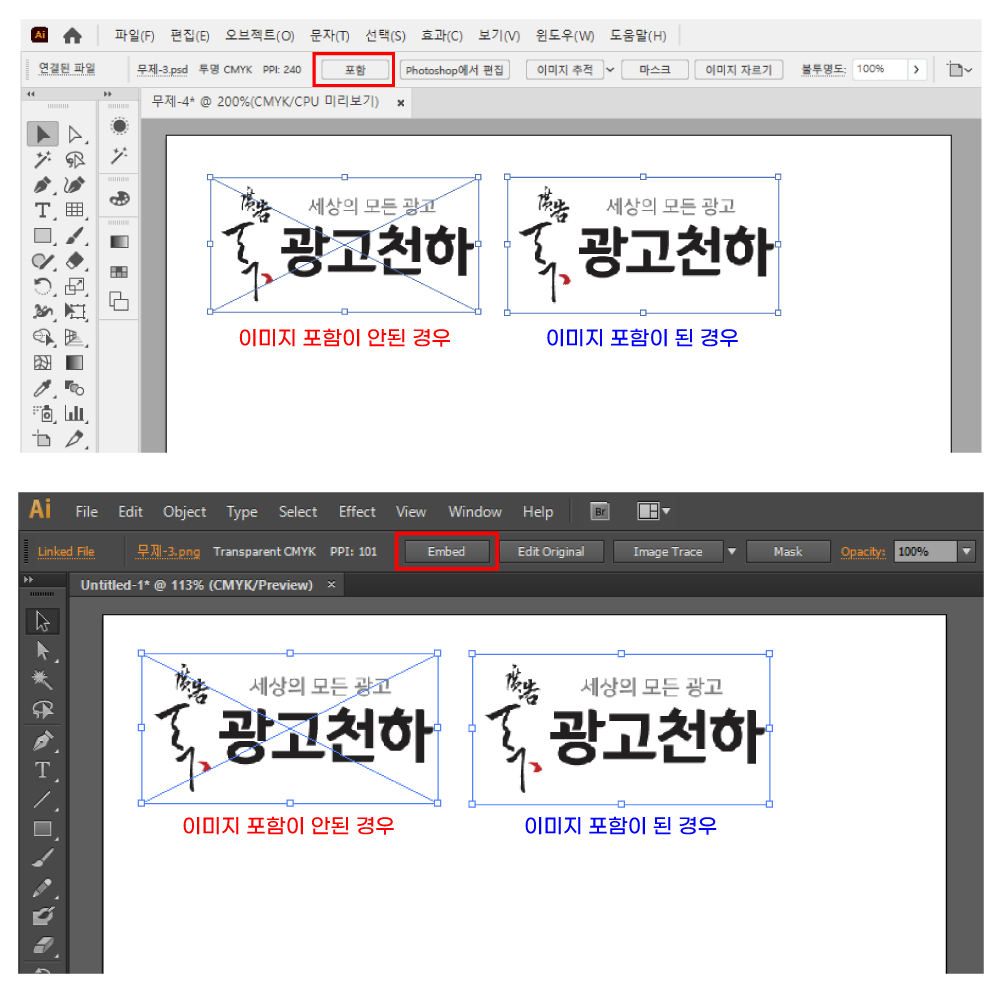Open the Window menu in English window
Screen dimensions: 1000x987
coord(475,511)
